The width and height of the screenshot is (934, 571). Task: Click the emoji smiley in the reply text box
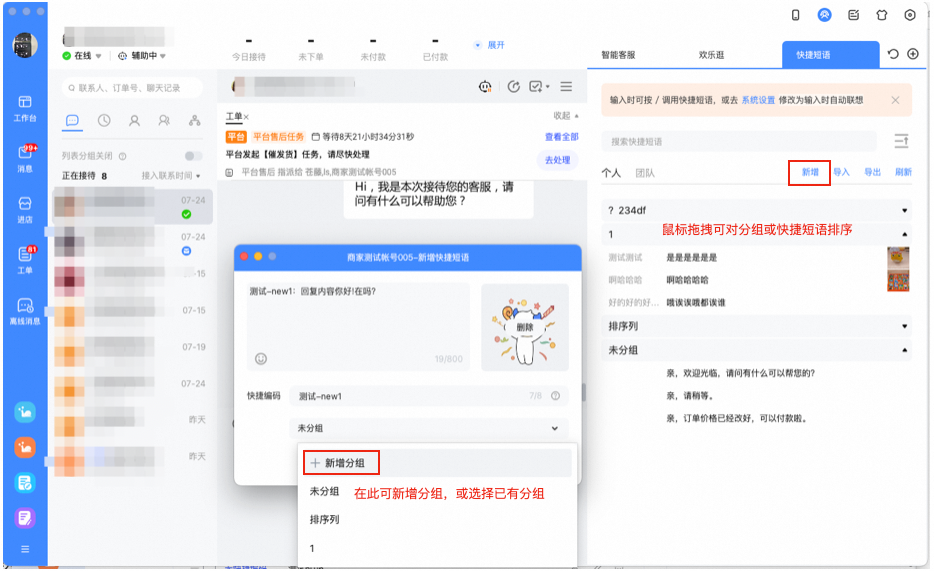click(261, 358)
